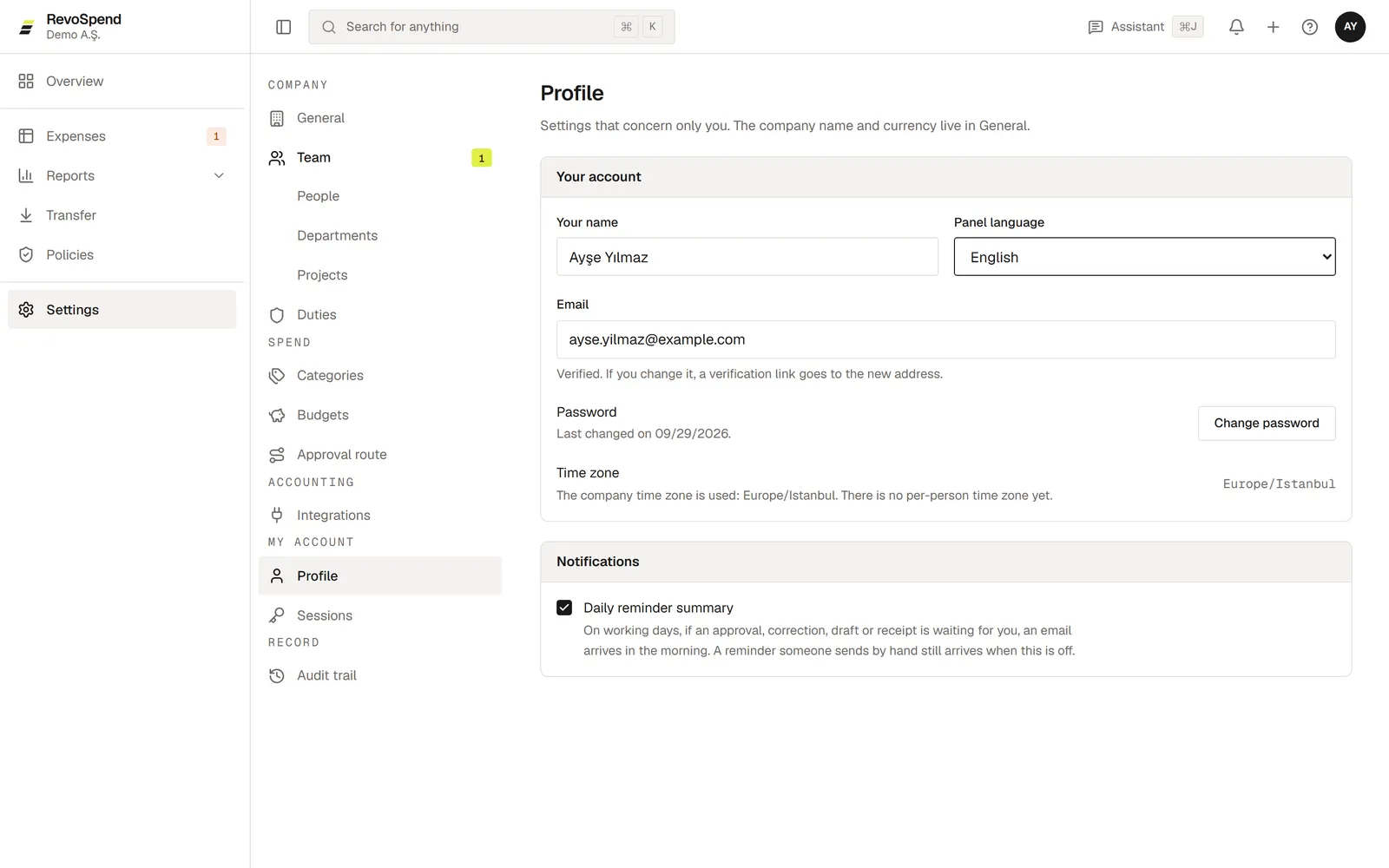Image resolution: width=1389 pixels, height=868 pixels.
Task: Focus the Search for anything box
Action: pos(491,27)
